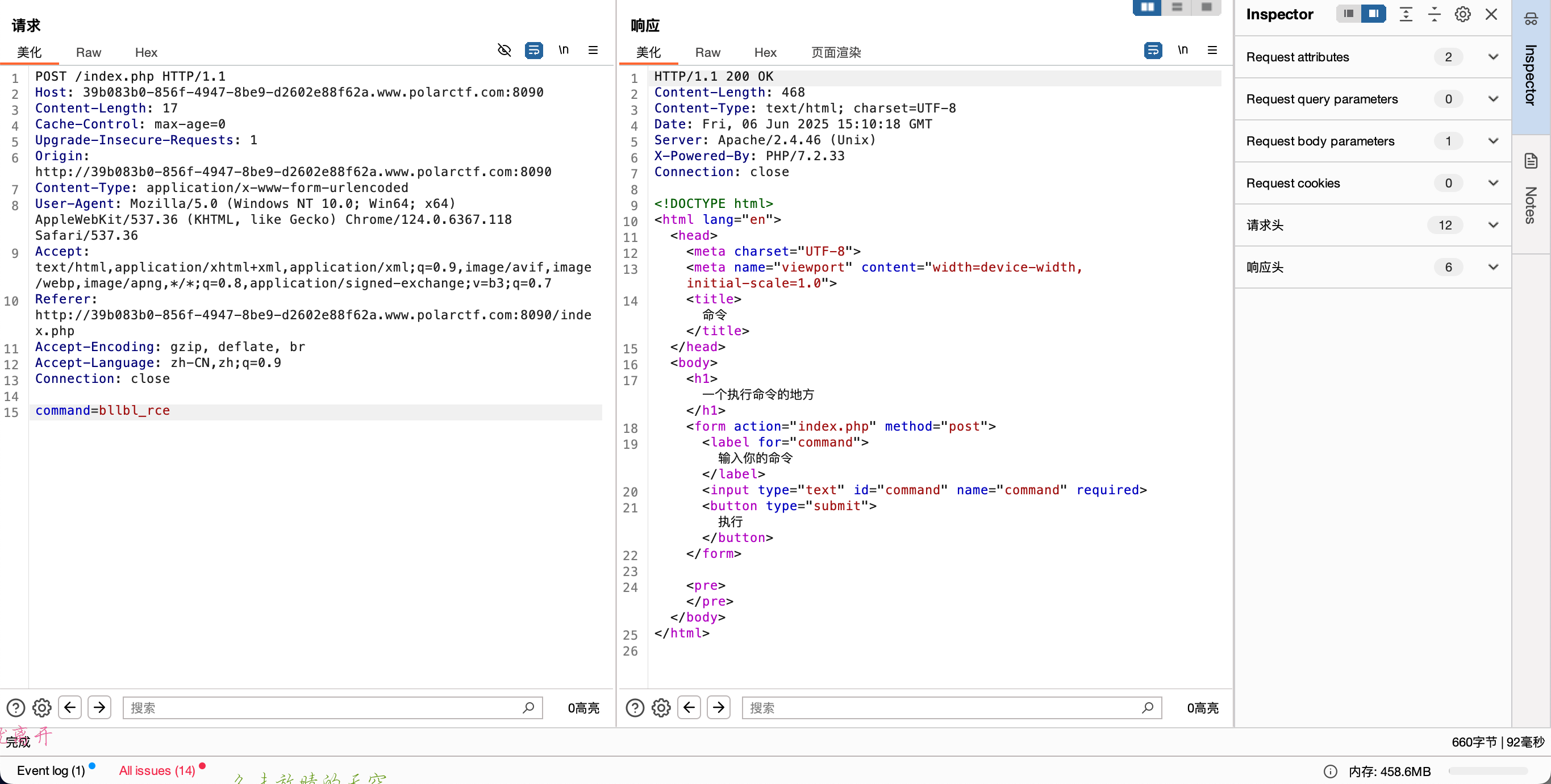Image resolution: width=1551 pixels, height=784 pixels.
Task: Go to previous request match arrow
Action: pos(70,707)
